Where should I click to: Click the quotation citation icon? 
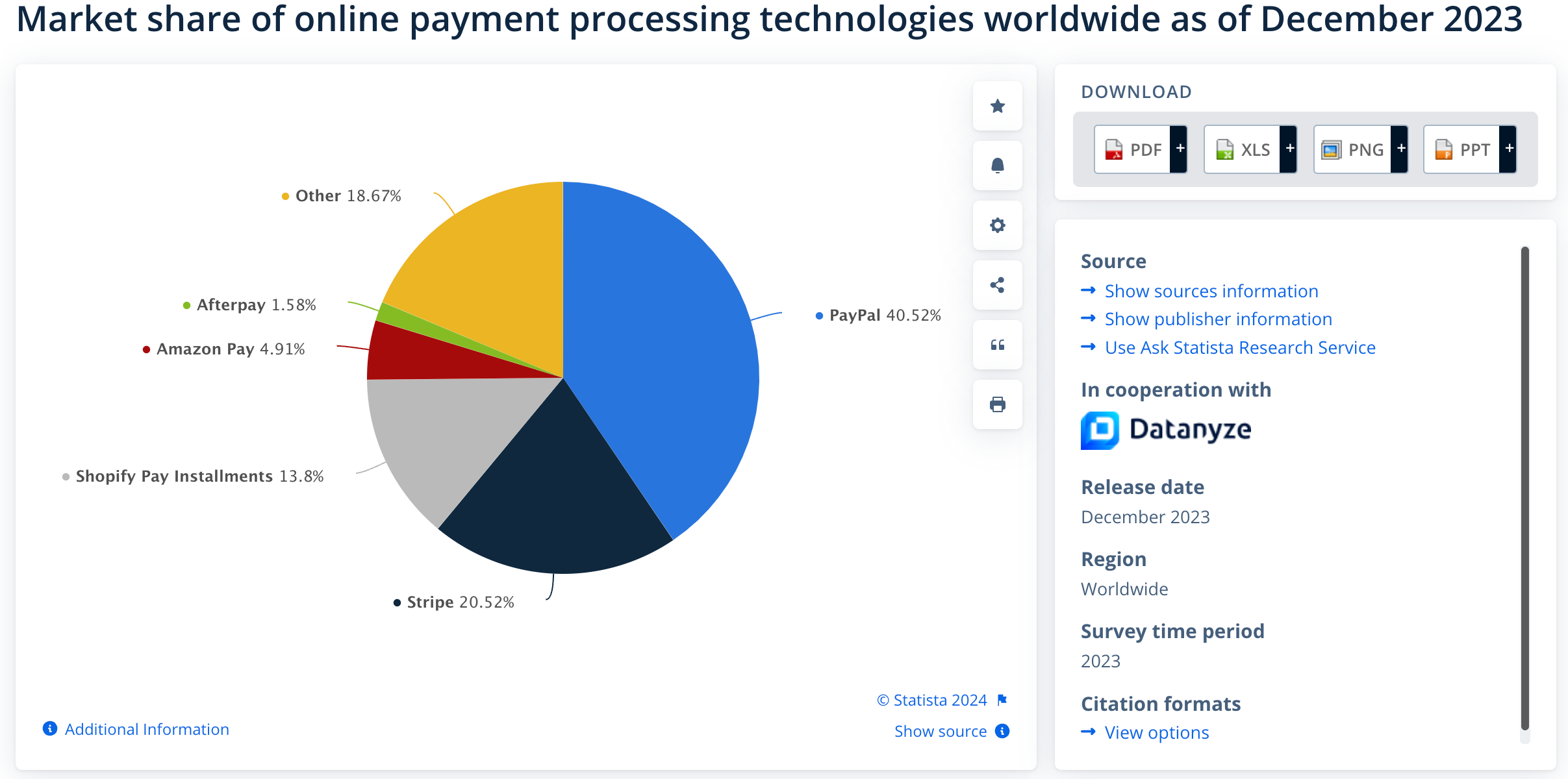(x=997, y=345)
